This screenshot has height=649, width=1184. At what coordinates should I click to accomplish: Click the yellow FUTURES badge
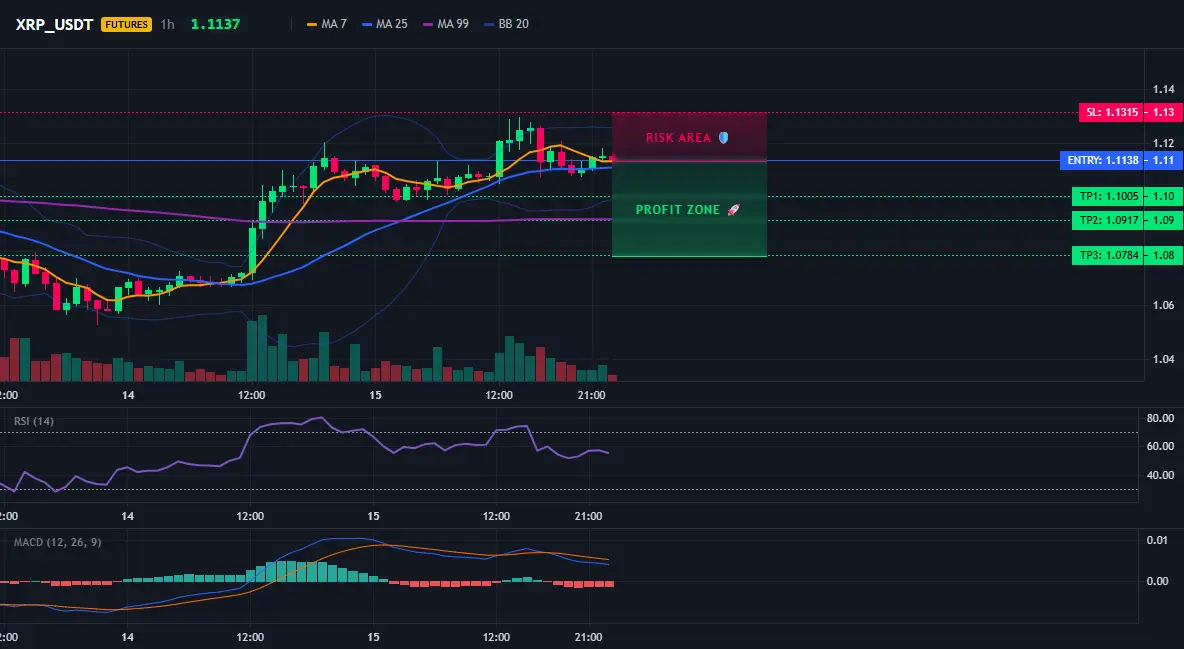click(x=126, y=24)
